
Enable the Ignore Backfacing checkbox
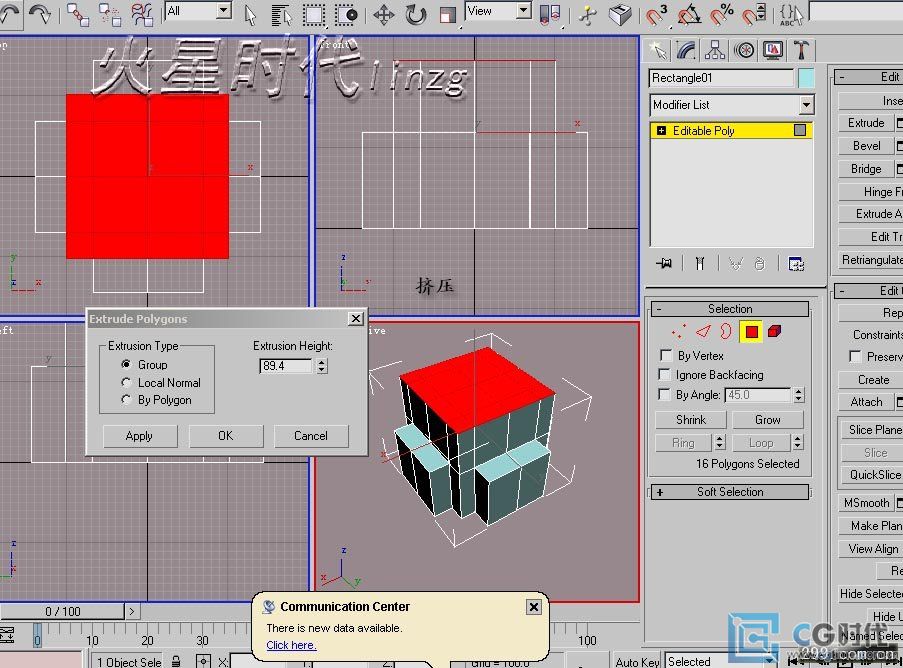[666, 375]
